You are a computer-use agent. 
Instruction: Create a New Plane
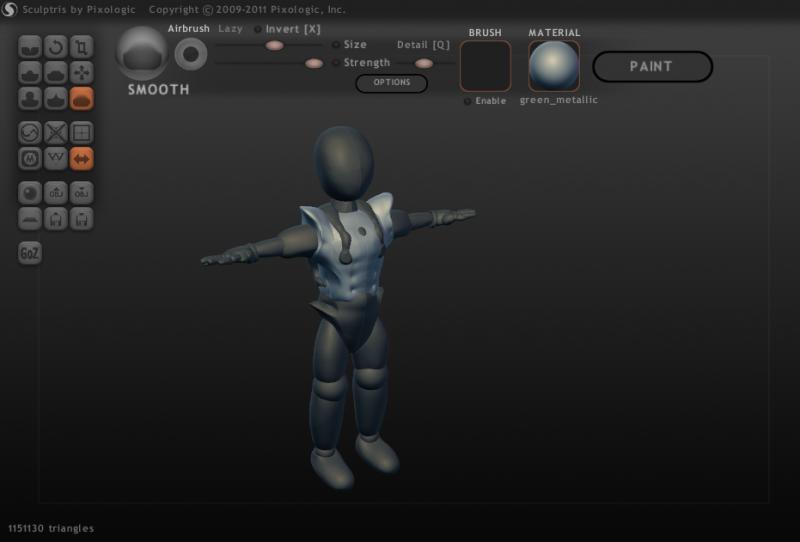pyautogui.click(x=30, y=218)
